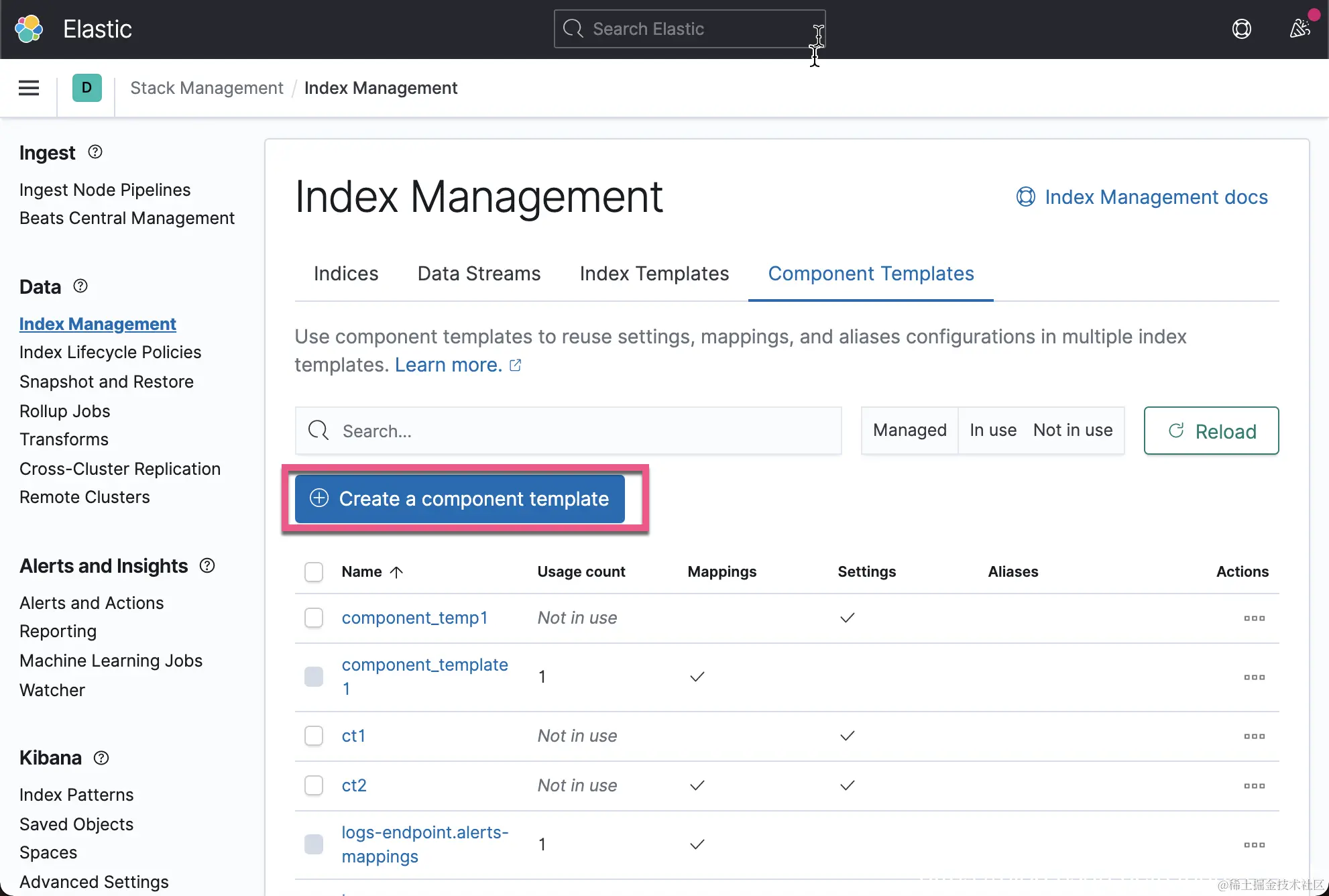Image resolution: width=1329 pixels, height=896 pixels.
Task: Click Create a component template button
Action: pyautogui.click(x=460, y=499)
